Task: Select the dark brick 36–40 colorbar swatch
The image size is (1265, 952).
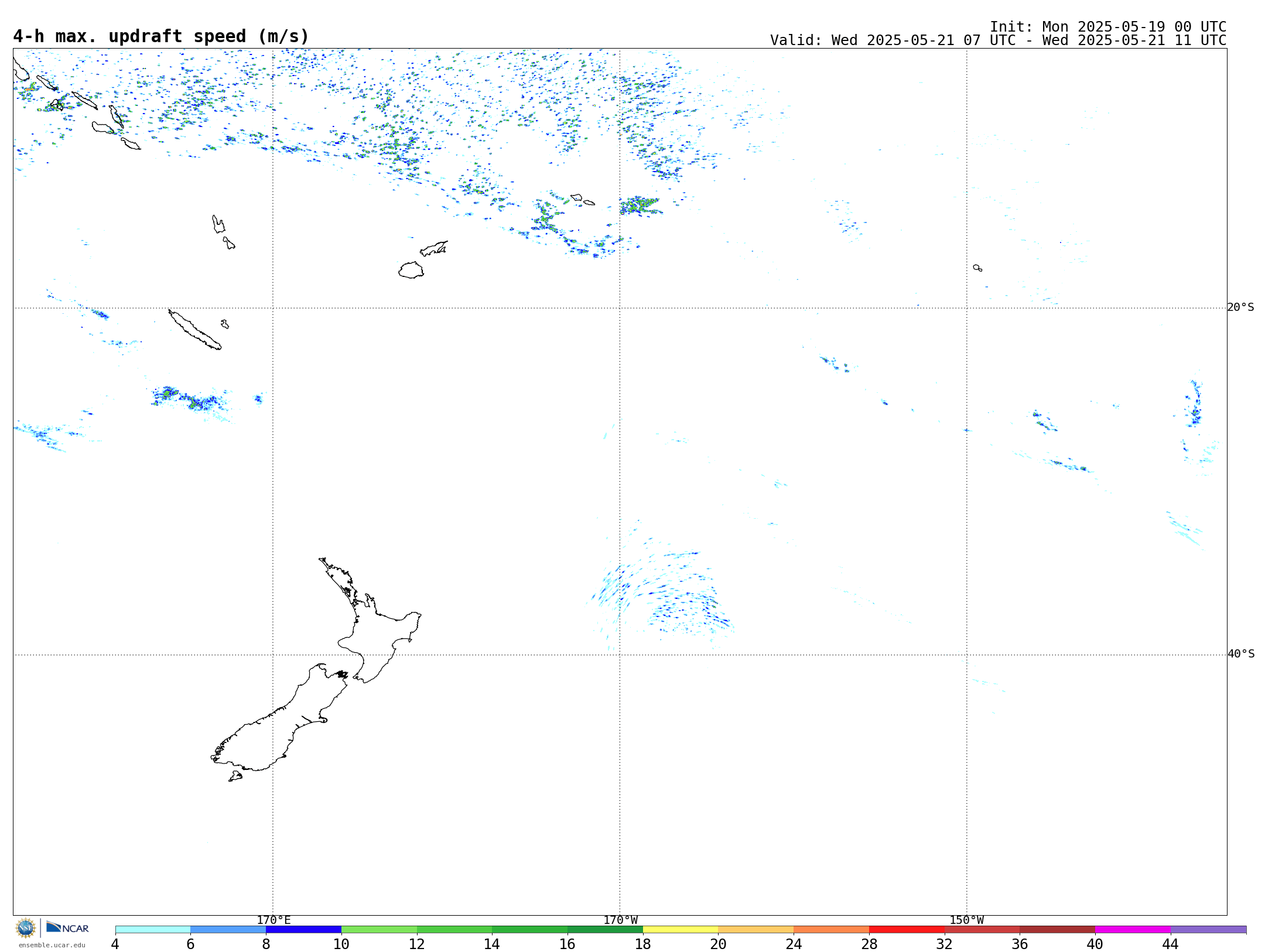Action: pos(1058,930)
